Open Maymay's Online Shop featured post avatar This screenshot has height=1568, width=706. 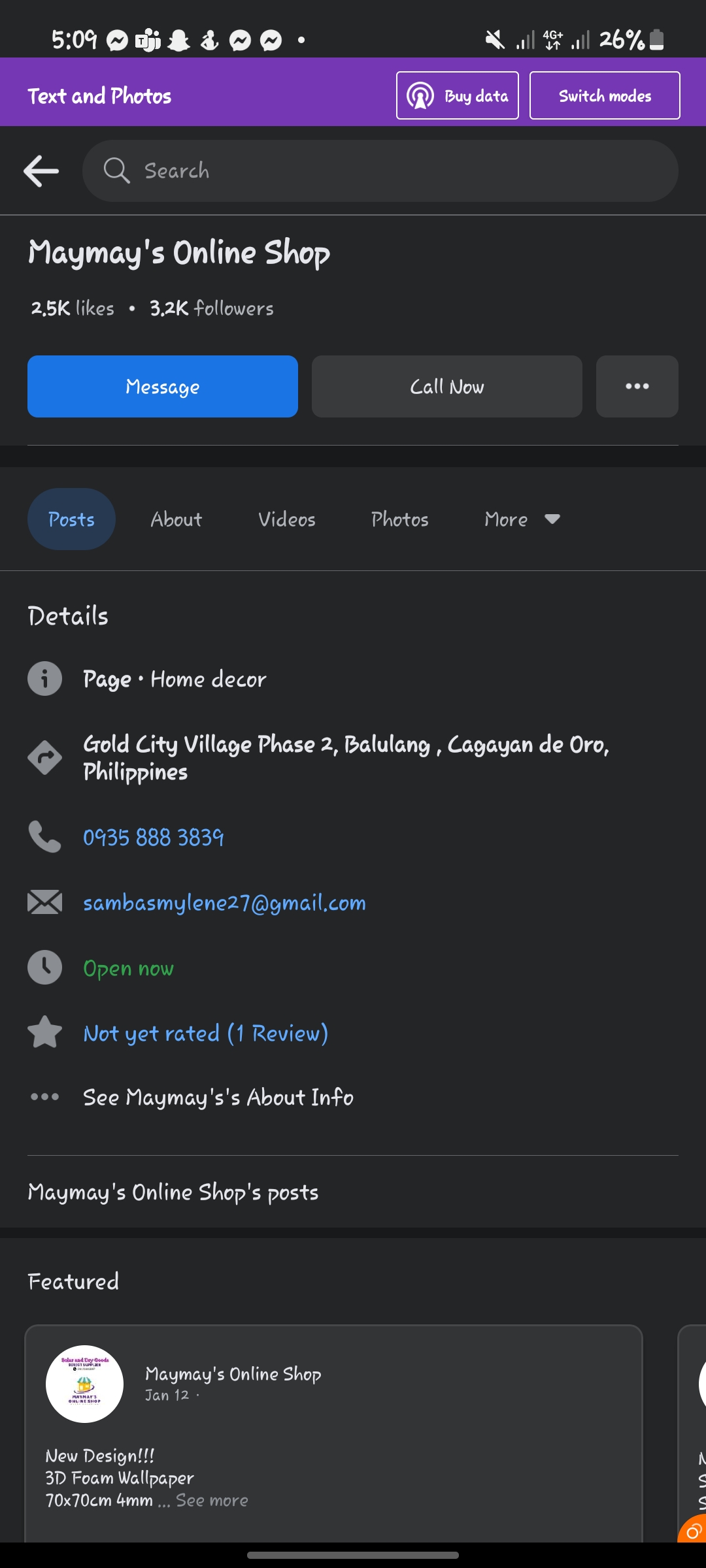pyautogui.click(x=84, y=1384)
